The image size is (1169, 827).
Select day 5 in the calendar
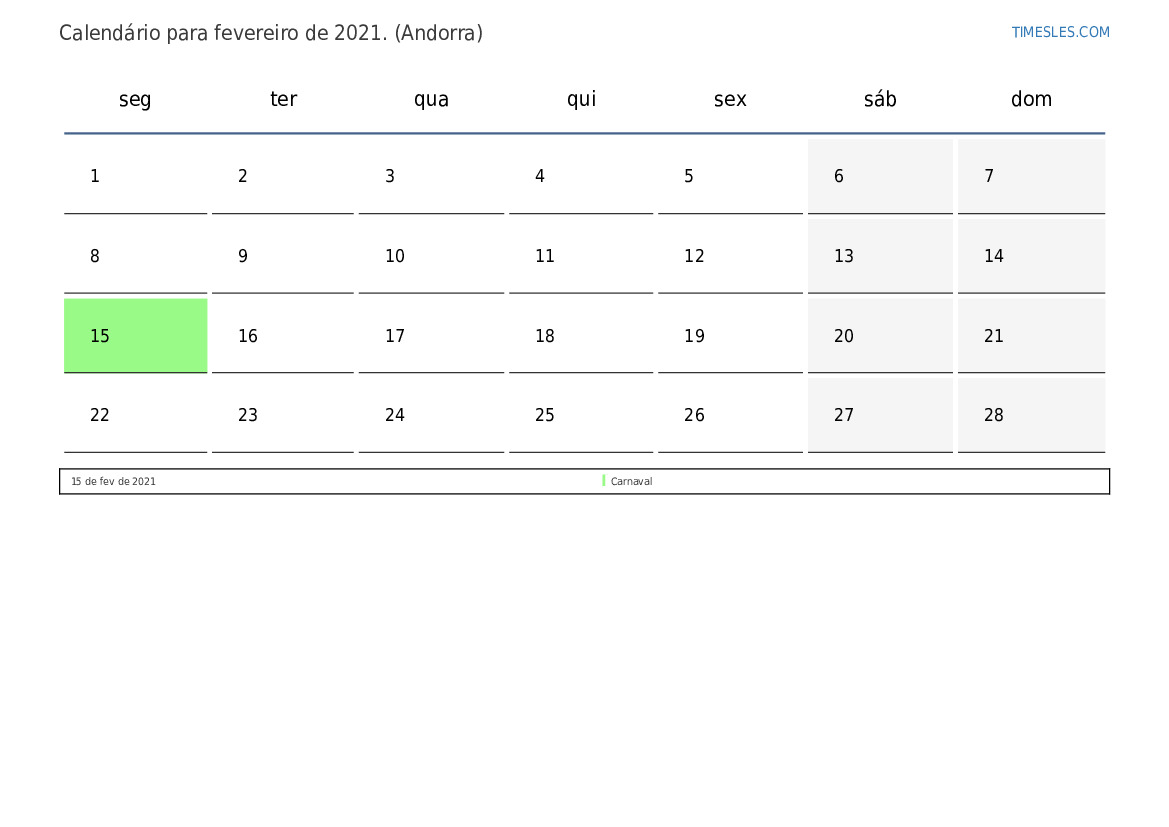[730, 177]
